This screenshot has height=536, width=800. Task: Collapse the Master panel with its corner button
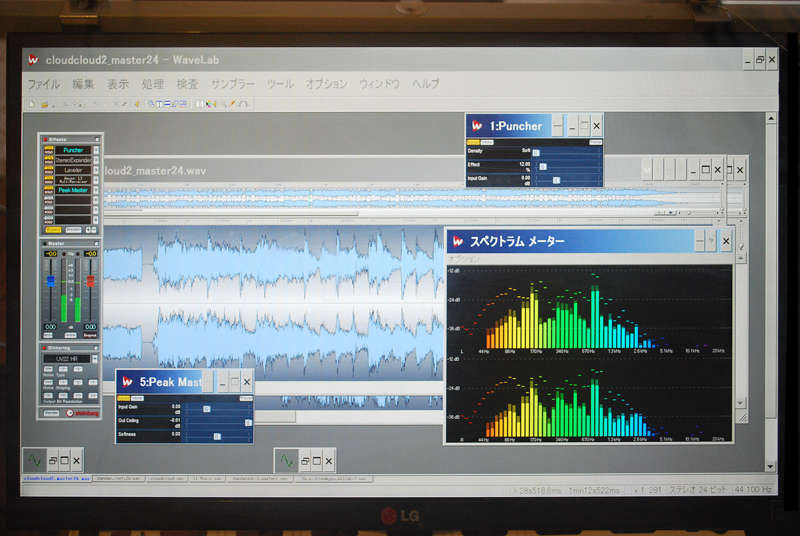tap(96, 243)
